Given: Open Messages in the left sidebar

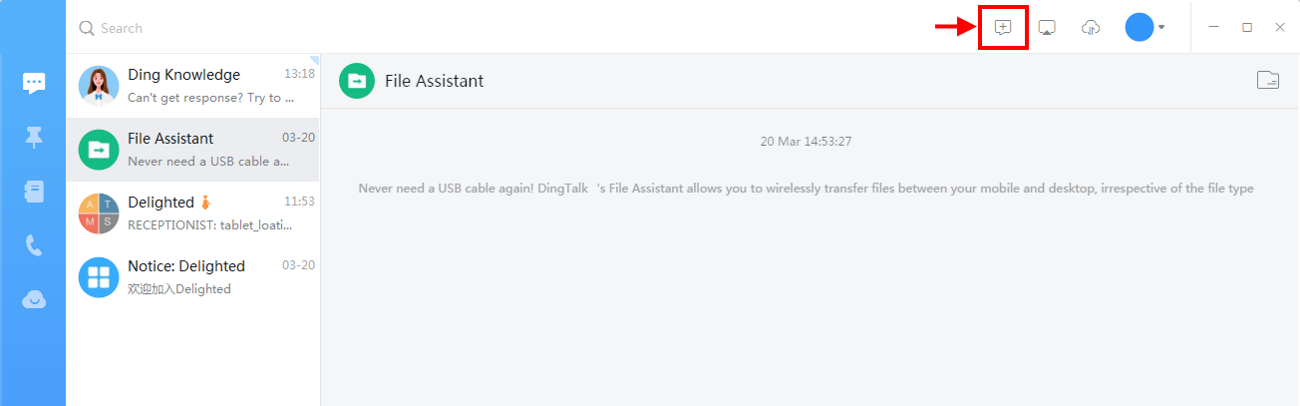Looking at the screenshot, I should coord(34,83).
